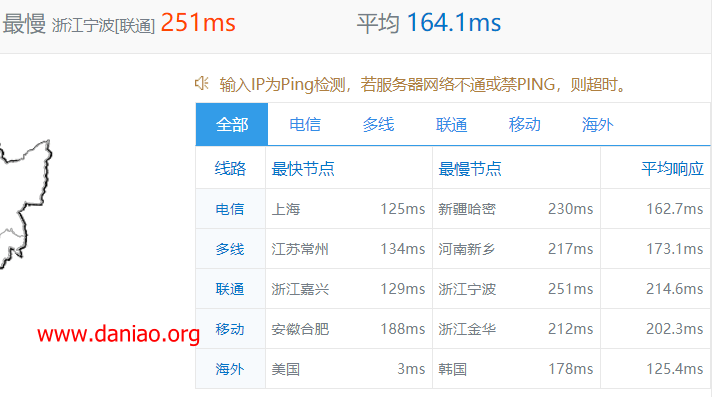Click the 134ms value
Viewport: 712px width, 397px height.
[x=403, y=249]
